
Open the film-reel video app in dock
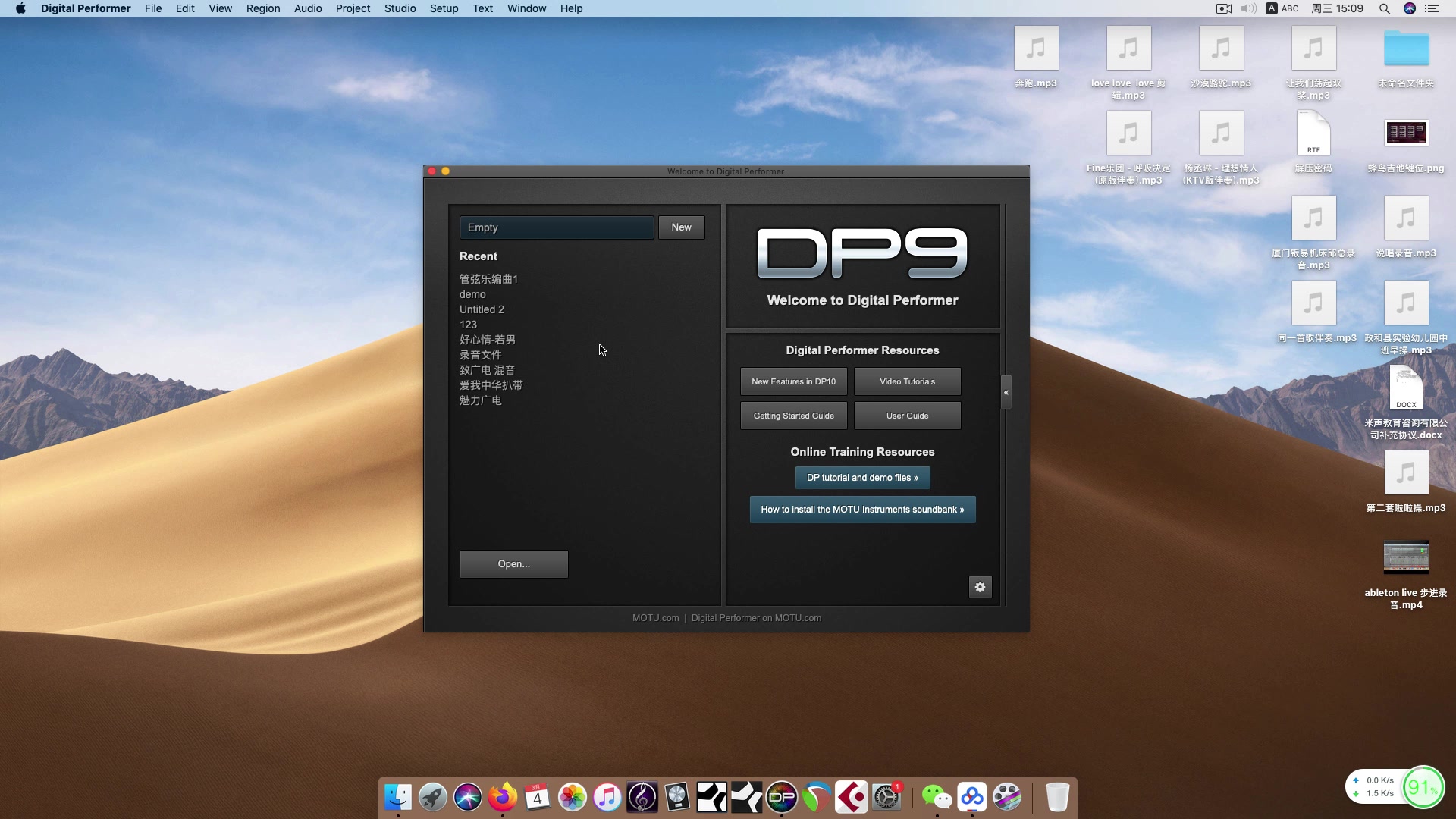tap(1007, 797)
